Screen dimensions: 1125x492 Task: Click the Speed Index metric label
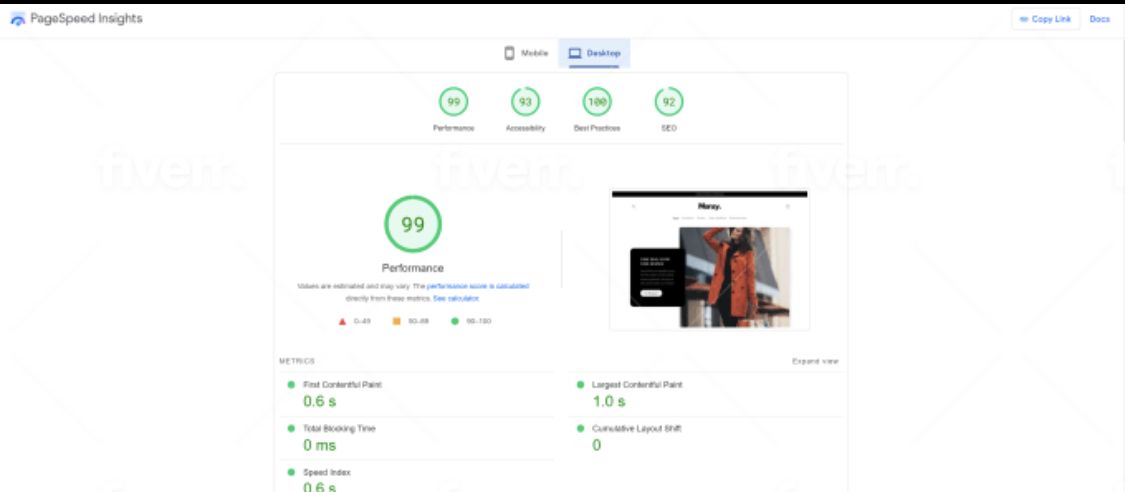click(x=326, y=473)
